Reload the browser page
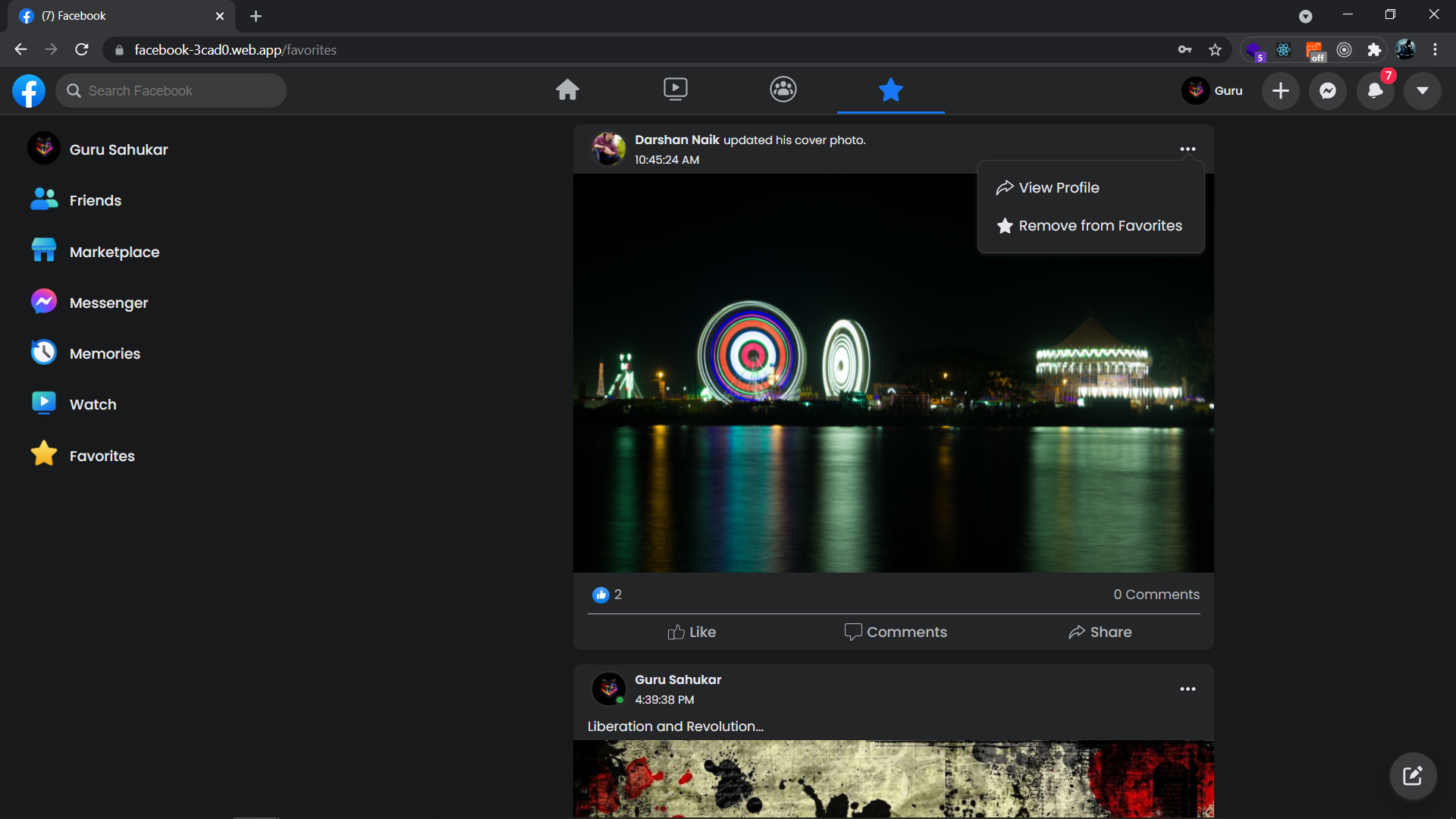The height and width of the screenshot is (819, 1456). 82,49
